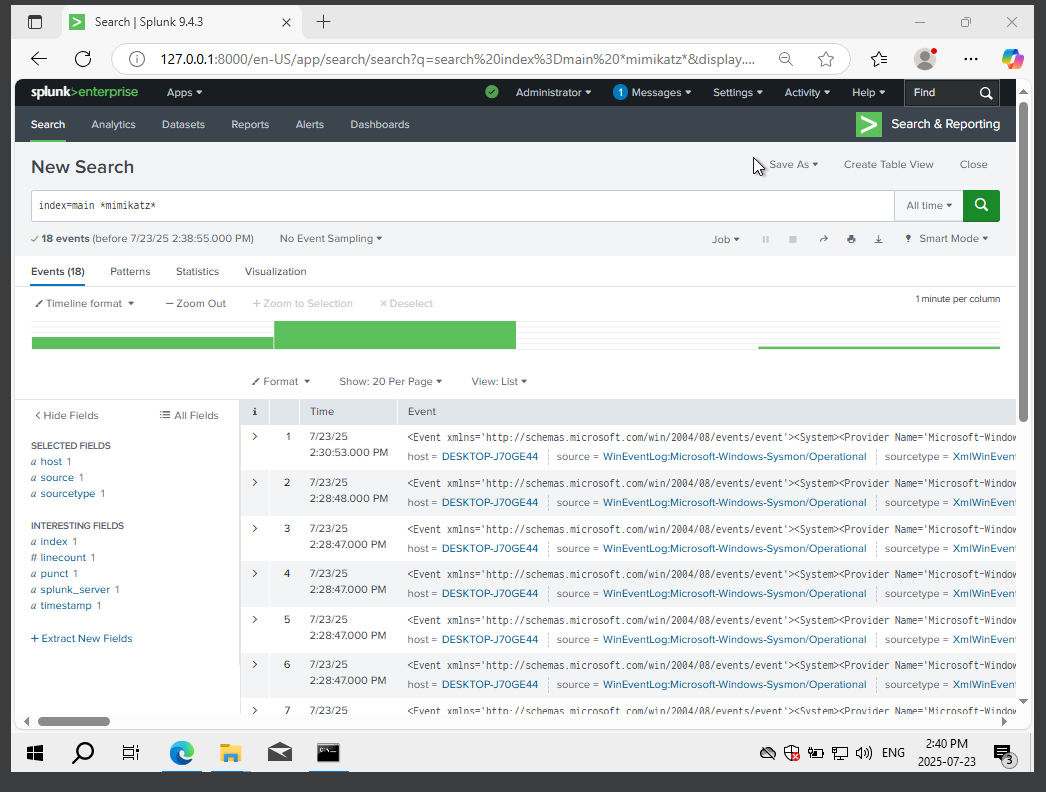
Task: Open browser settings and more menu
Action: point(971,59)
